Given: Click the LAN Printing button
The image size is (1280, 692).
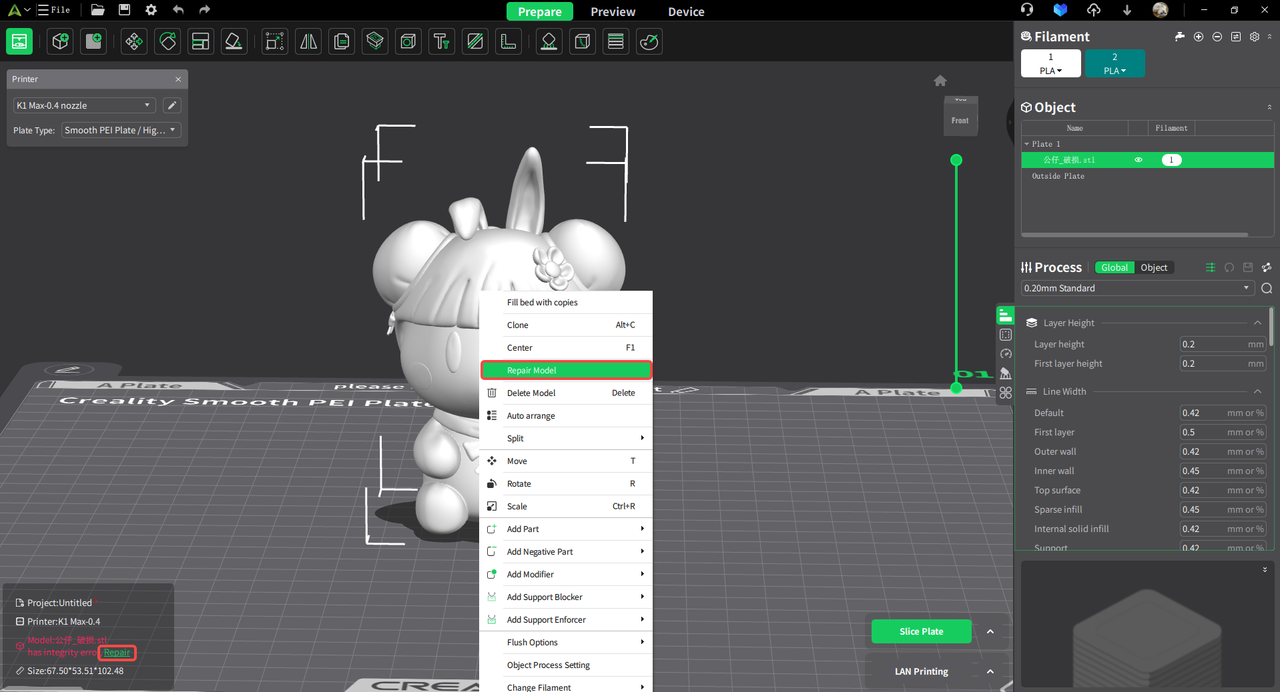Looking at the screenshot, I should click(x=921, y=672).
